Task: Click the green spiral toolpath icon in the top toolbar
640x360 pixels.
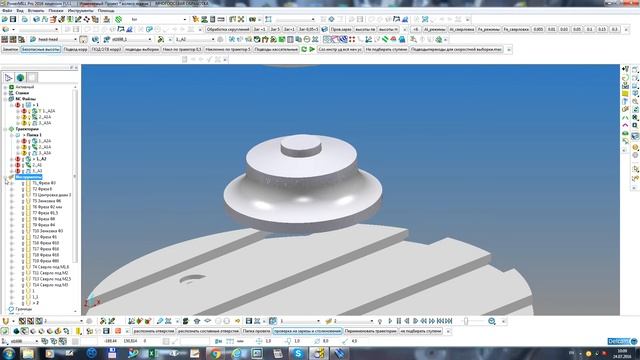Action: click(x=118, y=19)
